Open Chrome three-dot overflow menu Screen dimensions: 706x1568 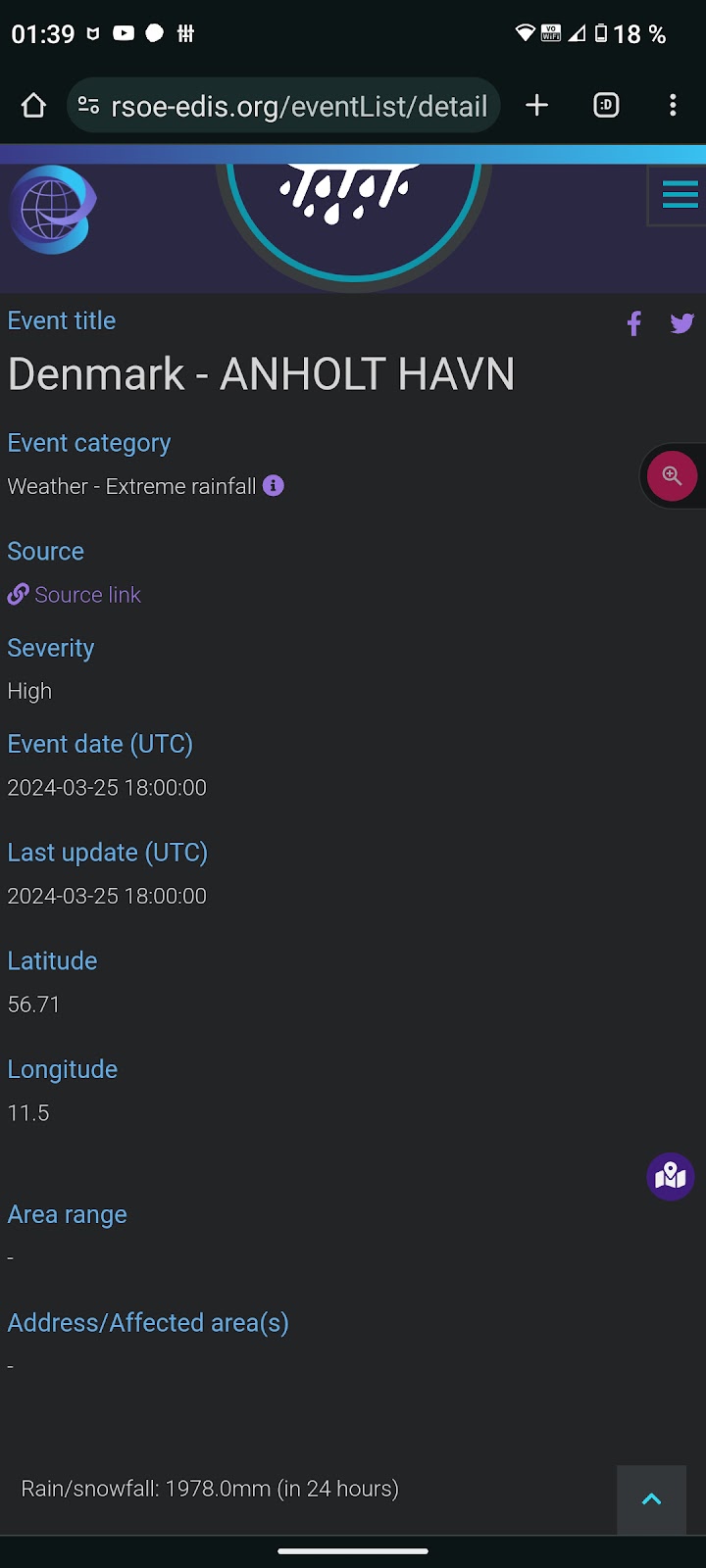pyautogui.click(x=673, y=106)
